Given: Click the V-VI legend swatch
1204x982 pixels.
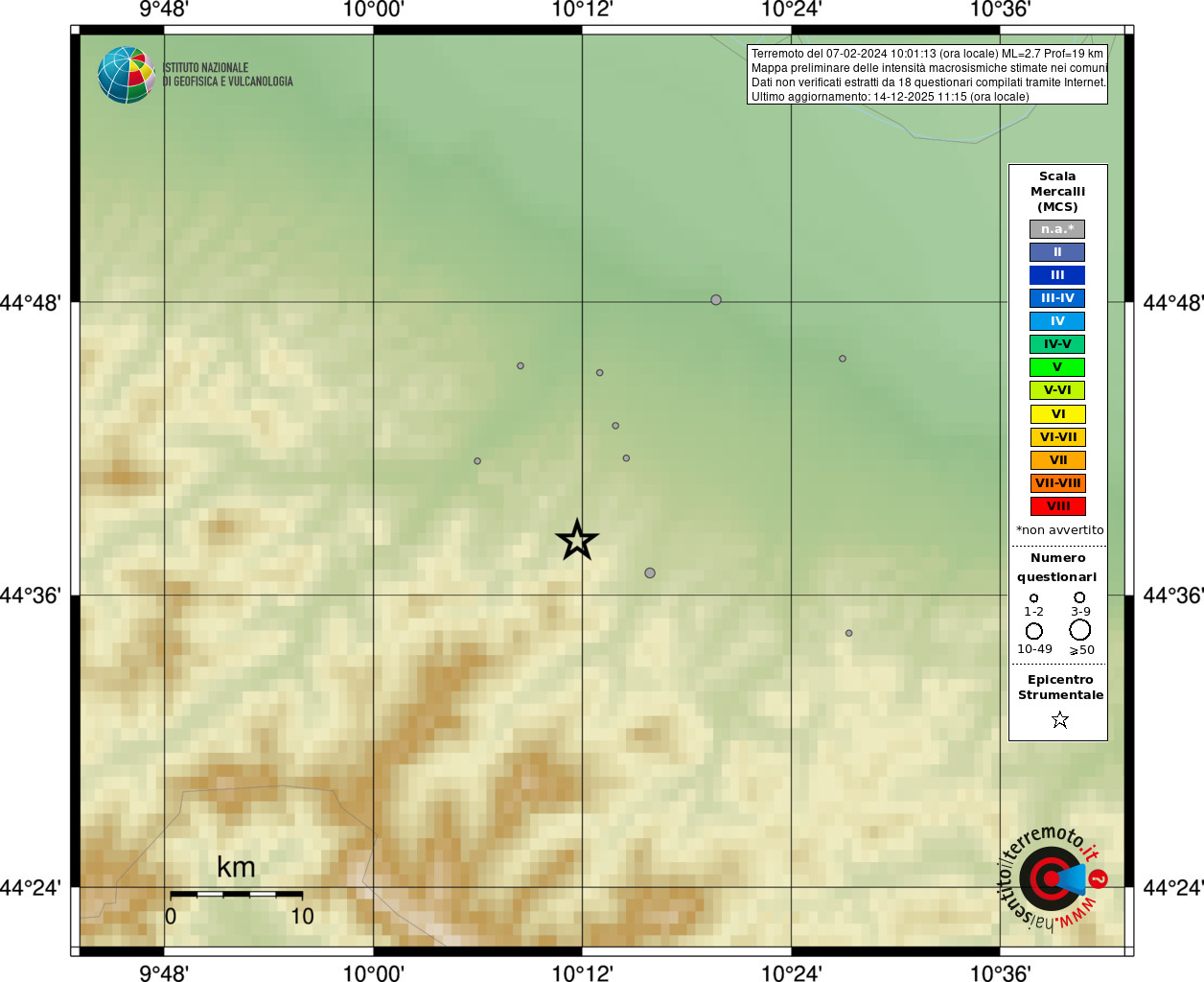Looking at the screenshot, I should pyautogui.click(x=1057, y=390).
